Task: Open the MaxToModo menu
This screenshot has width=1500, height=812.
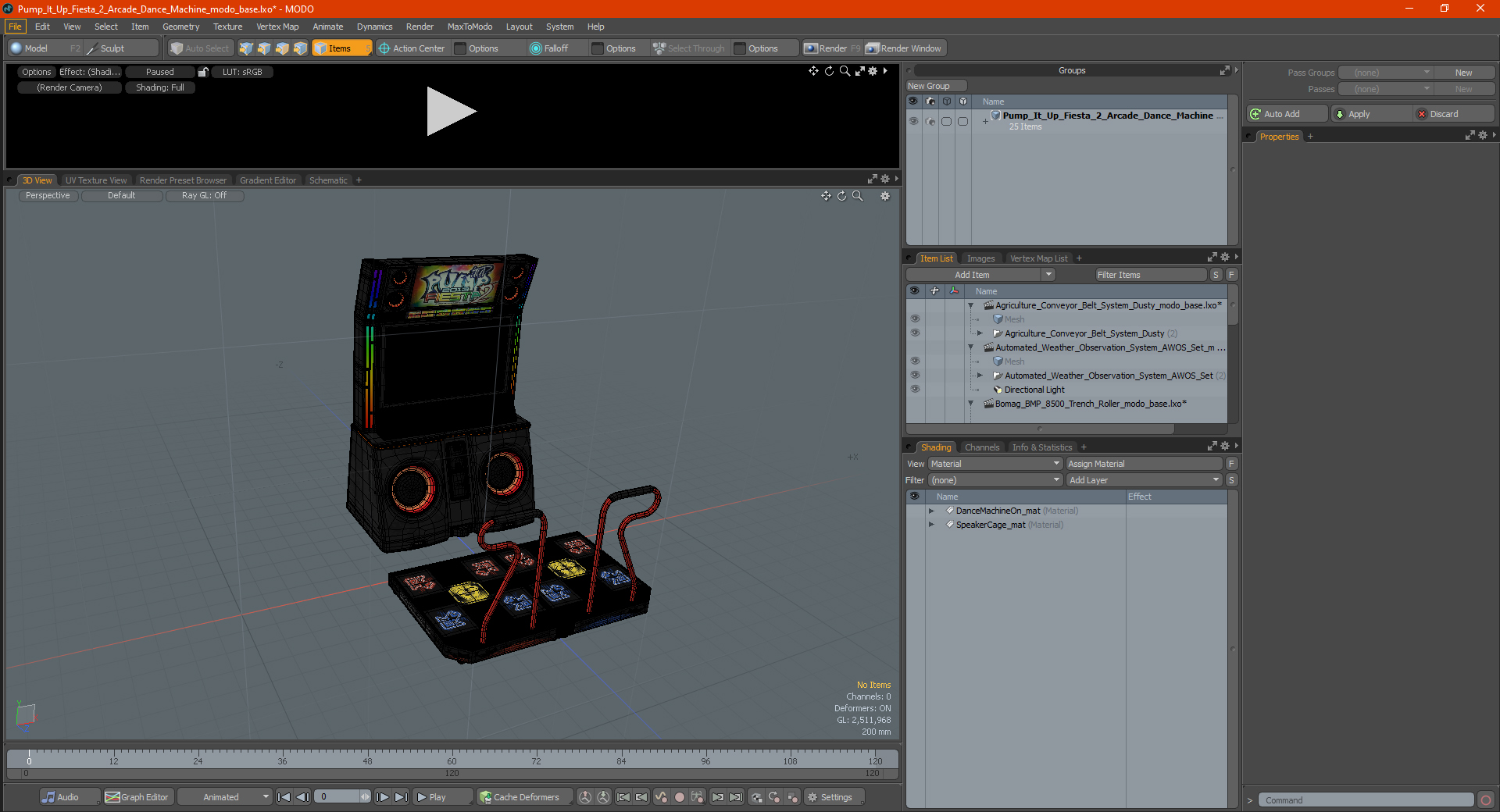Action: [x=470, y=27]
